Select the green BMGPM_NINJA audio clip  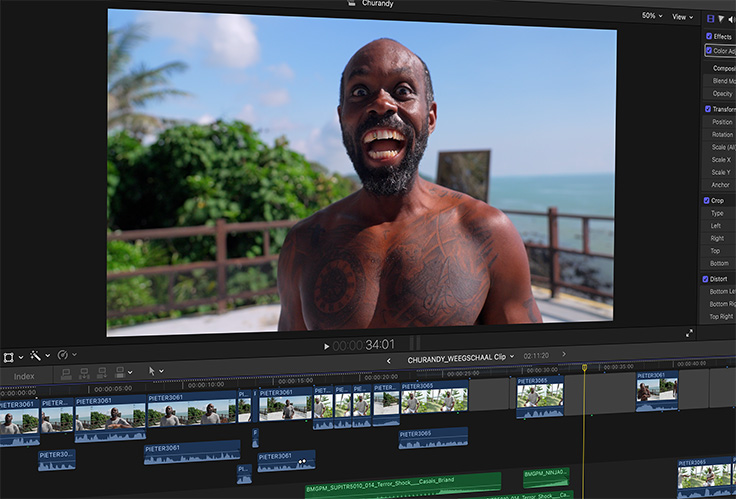(x=546, y=477)
